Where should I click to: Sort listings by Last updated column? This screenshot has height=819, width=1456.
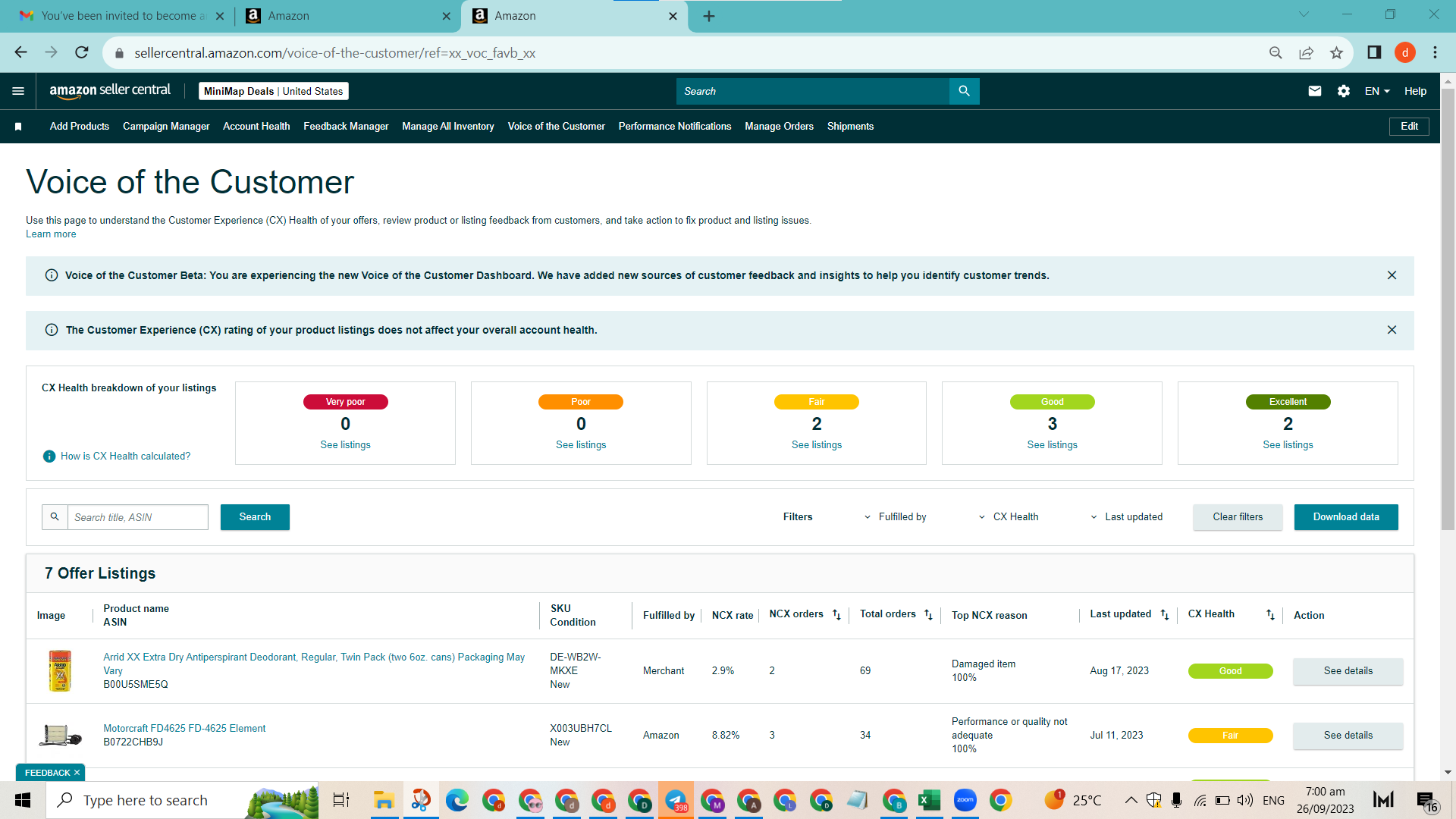1165,614
